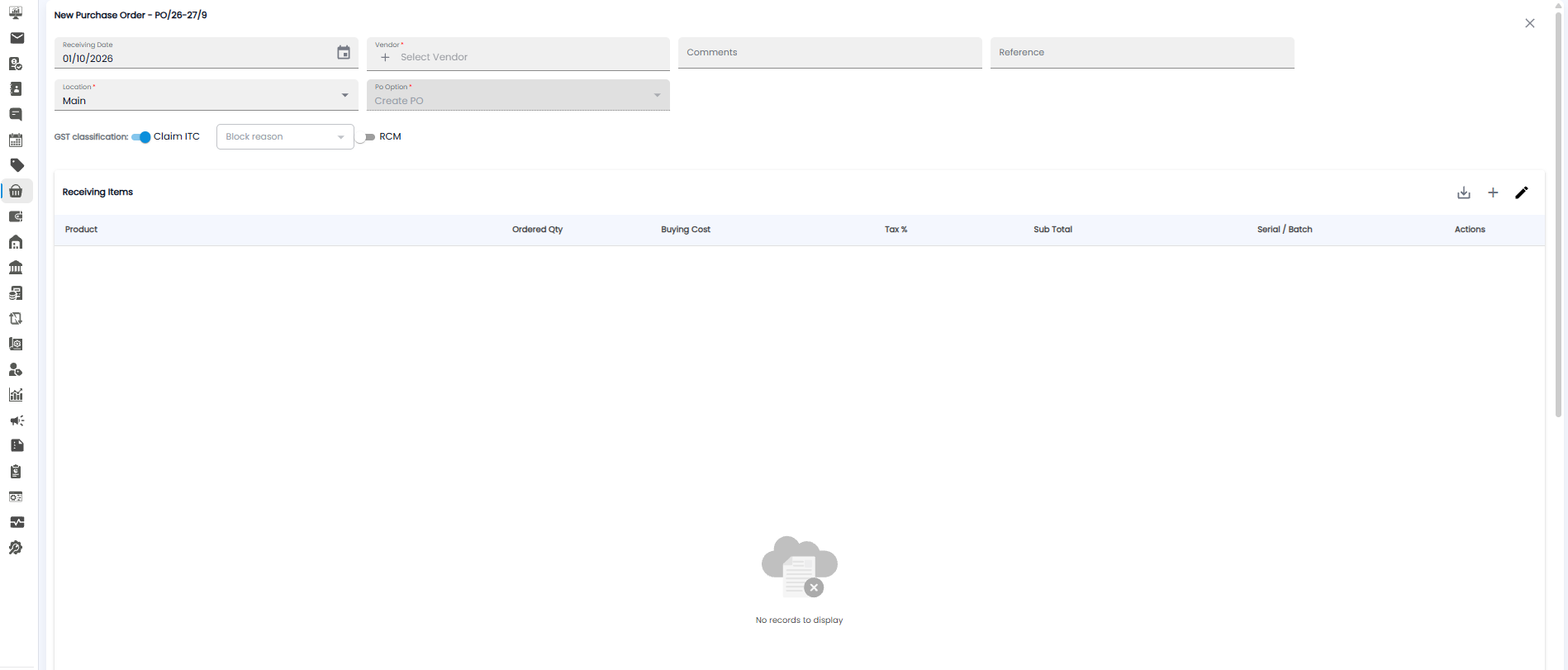Image resolution: width=1568 pixels, height=670 pixels.
Task: Click the pencil edit icon in Receiving Items
Action: click(1522, 192)
